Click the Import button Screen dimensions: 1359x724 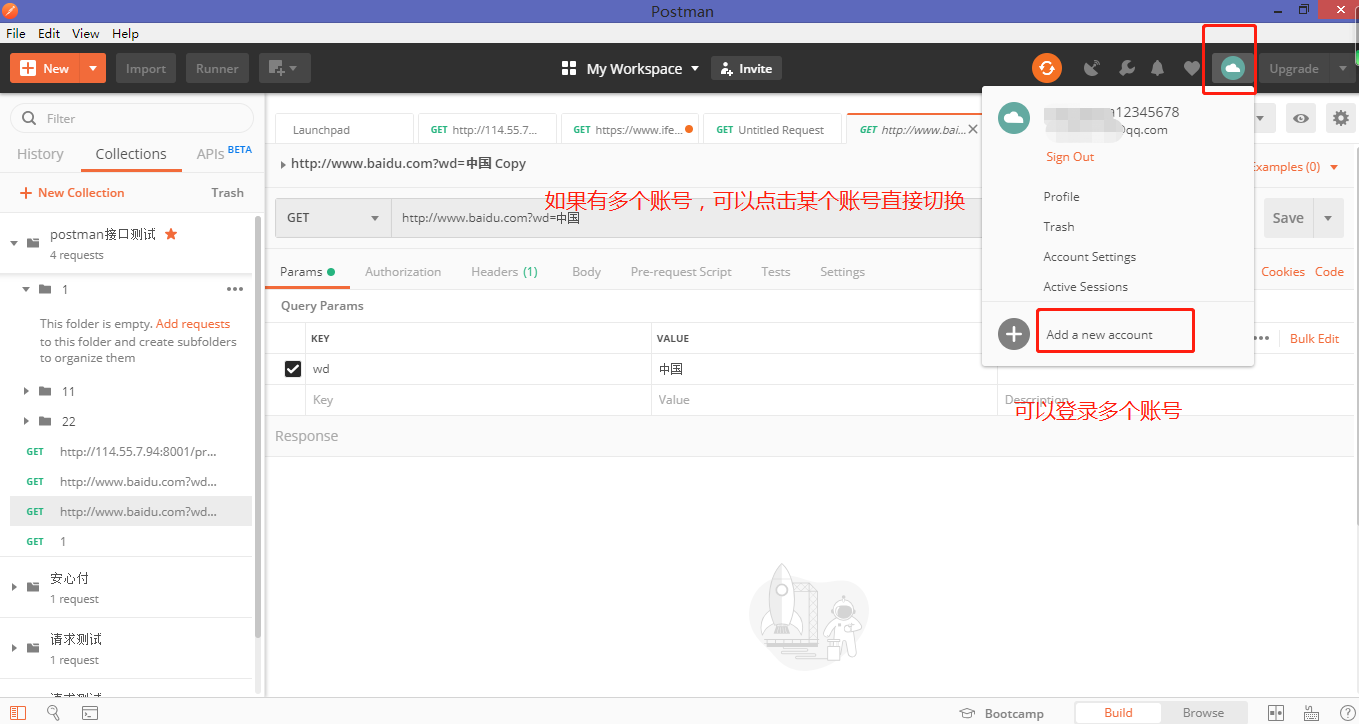[146, 68]
